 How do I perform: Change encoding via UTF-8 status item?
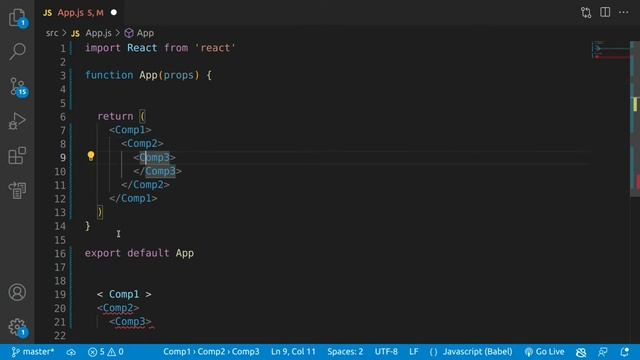(386, 351)
